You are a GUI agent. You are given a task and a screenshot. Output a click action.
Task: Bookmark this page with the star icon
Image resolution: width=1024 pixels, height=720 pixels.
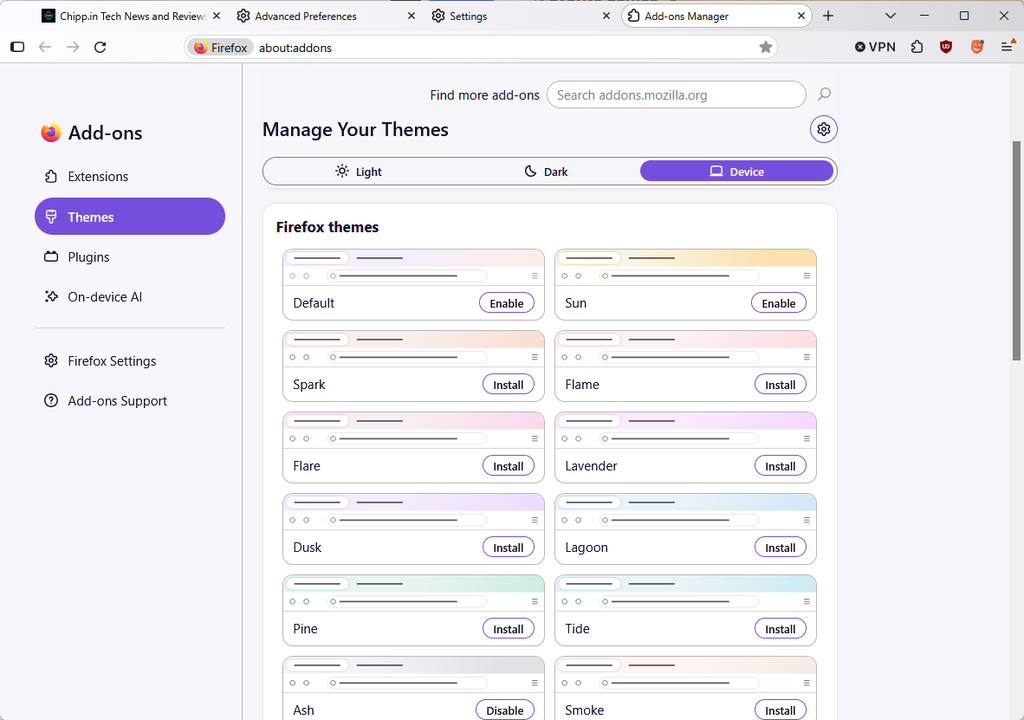765,47
